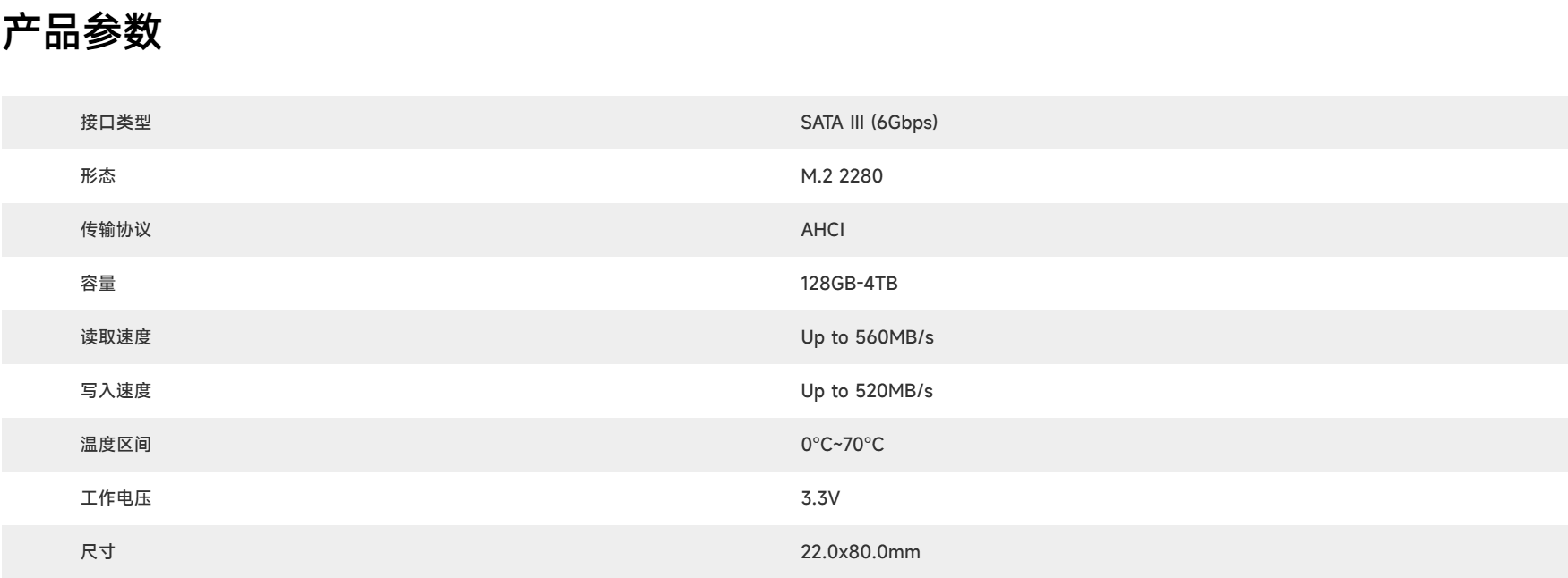Screen dimensions: 1568x578
Task: Select the 3.3V voltage value
Action: 819,498
